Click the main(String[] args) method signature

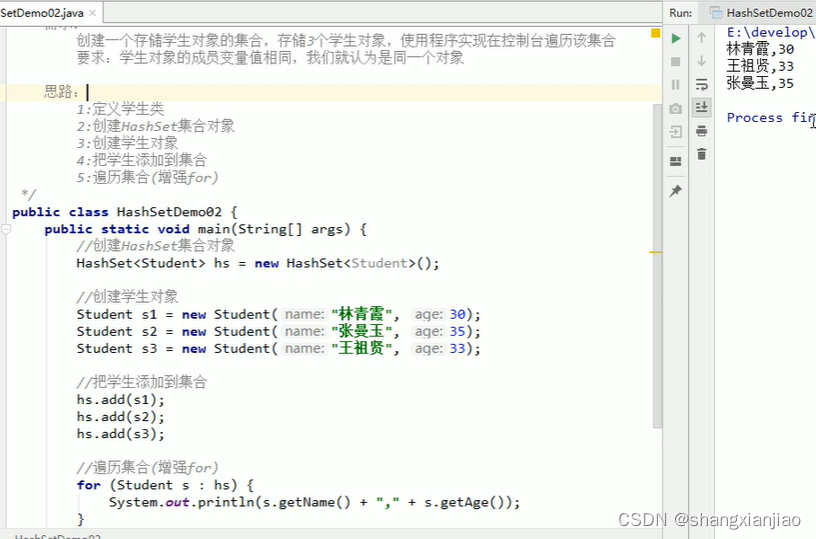[274, 229]
